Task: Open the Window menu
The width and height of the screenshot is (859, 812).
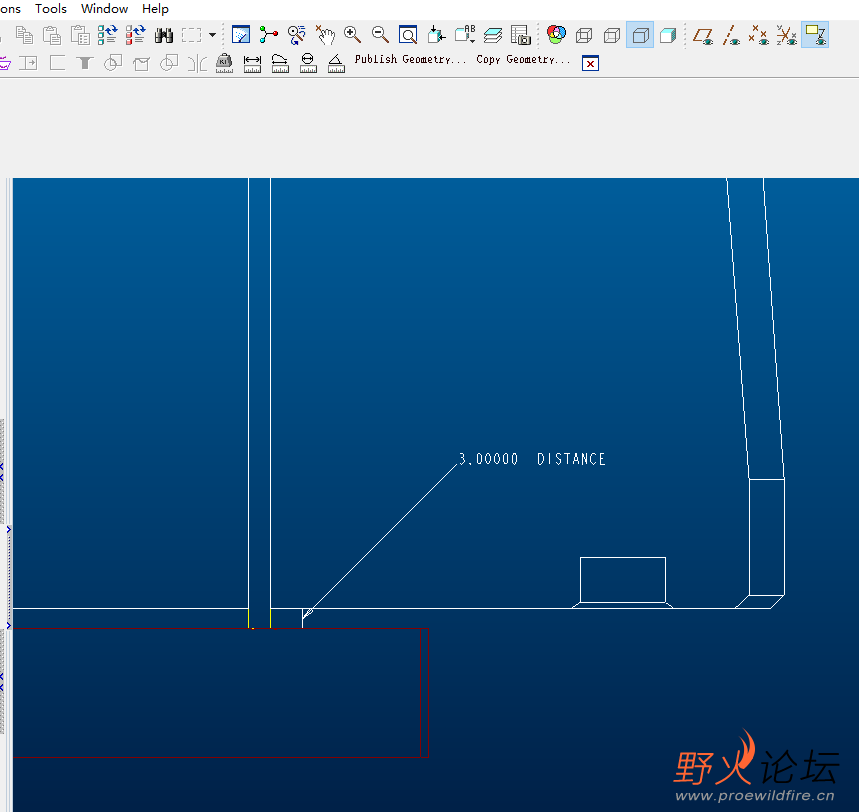Action: 104,9
